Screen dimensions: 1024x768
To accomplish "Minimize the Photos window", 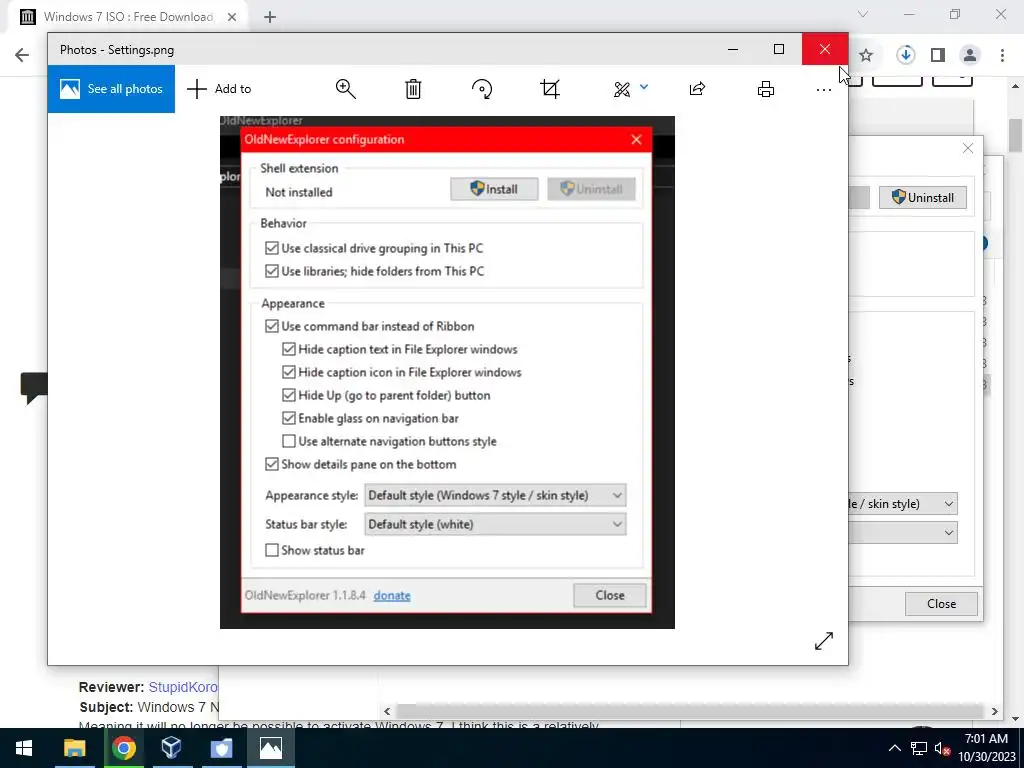I will [733, 50].
